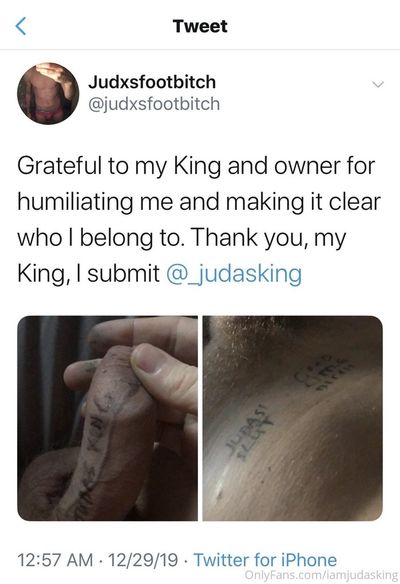
Task: Select the author's bold display name
Action: tap(152, 82)
